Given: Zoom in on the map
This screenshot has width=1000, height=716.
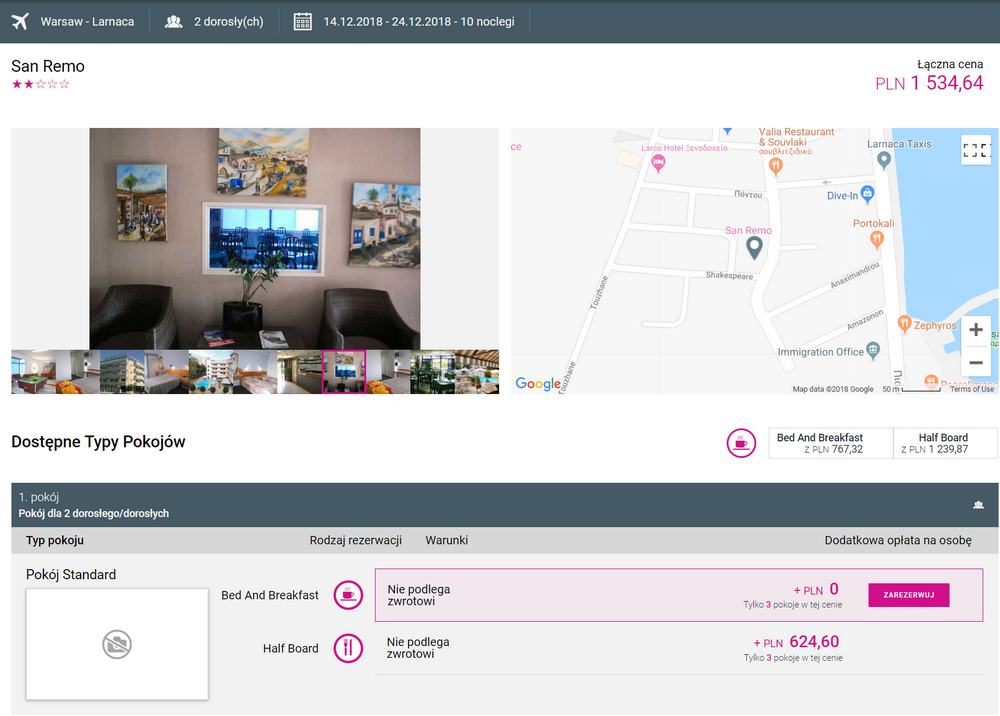Looking at the screenshot, I should coord(975,330).
